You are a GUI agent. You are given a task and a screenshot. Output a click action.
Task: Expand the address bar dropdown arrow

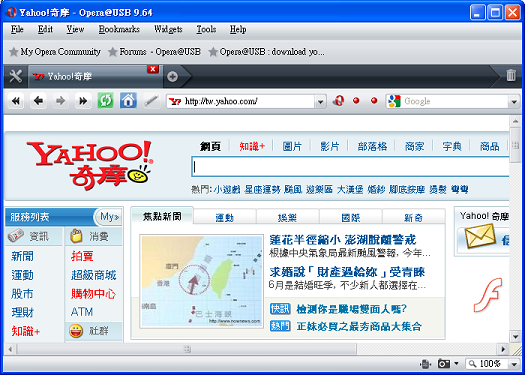320,101
